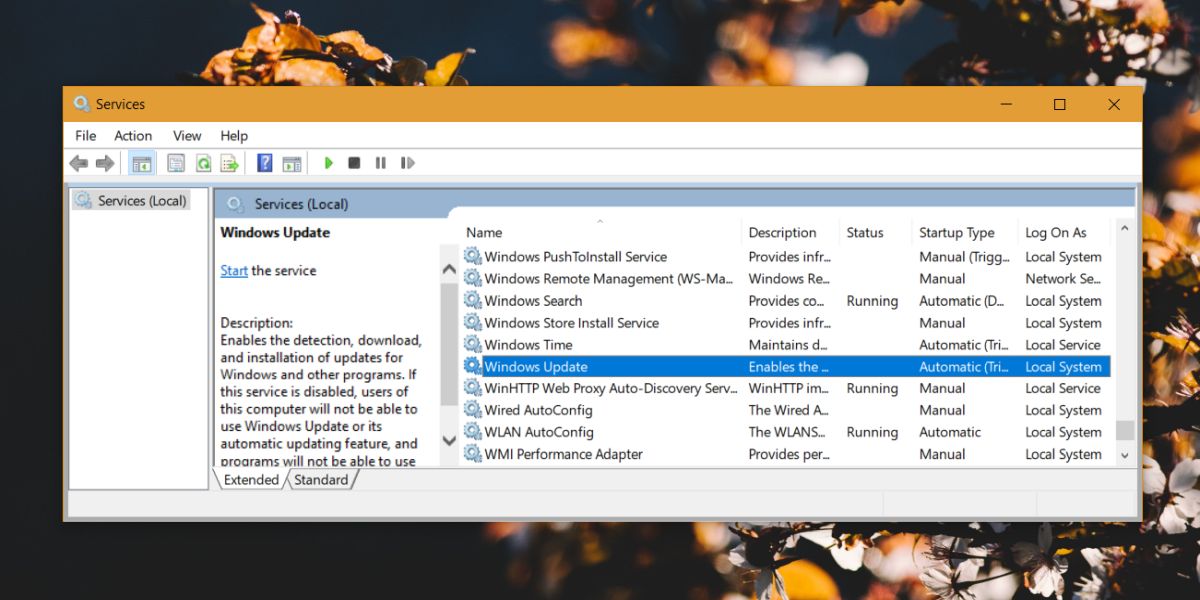
Task: Select Windows Remote Management (WS-Ma... service name
Action: pos(609,279)
